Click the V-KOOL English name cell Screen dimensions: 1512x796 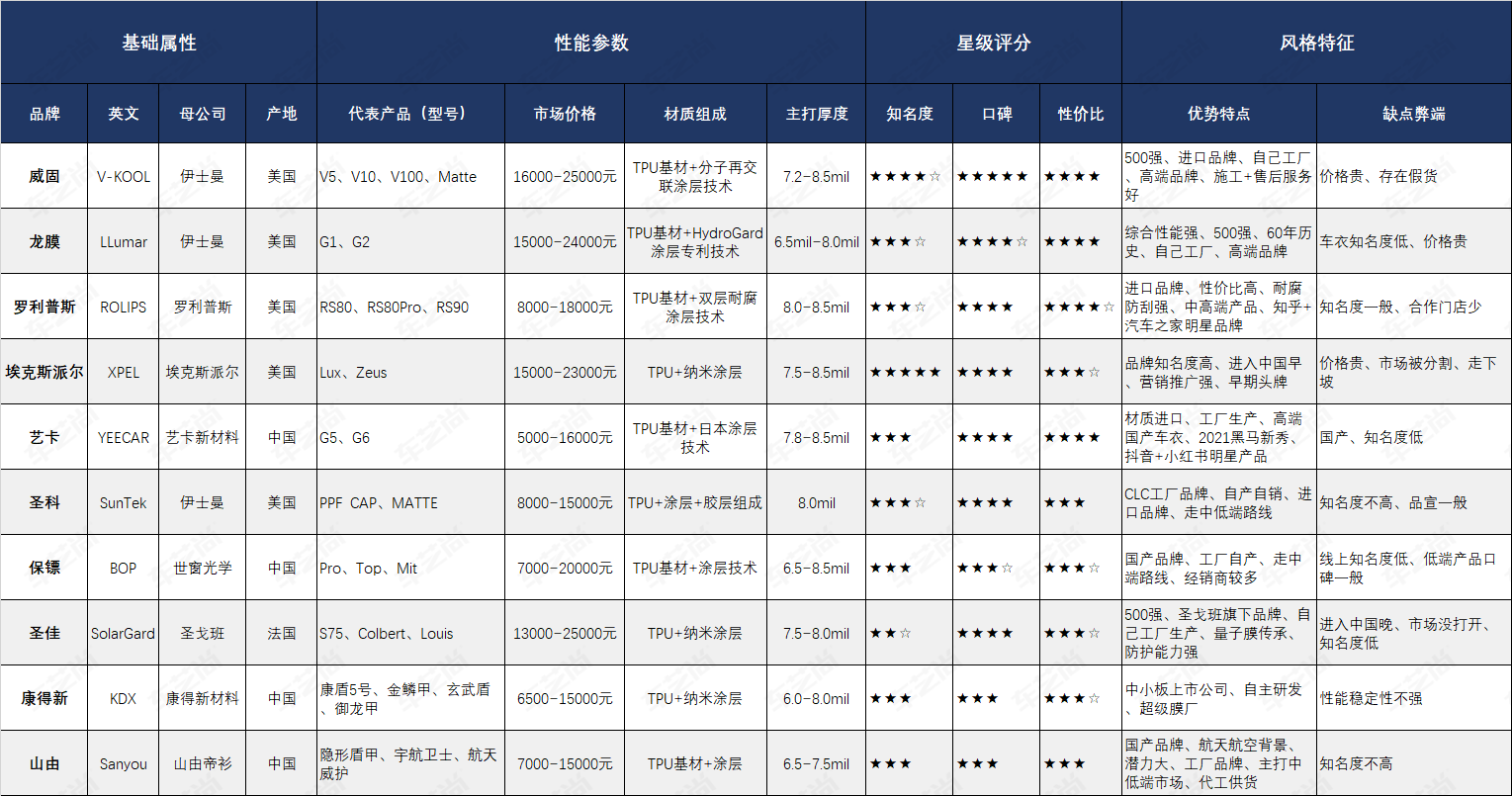[121, 176]
